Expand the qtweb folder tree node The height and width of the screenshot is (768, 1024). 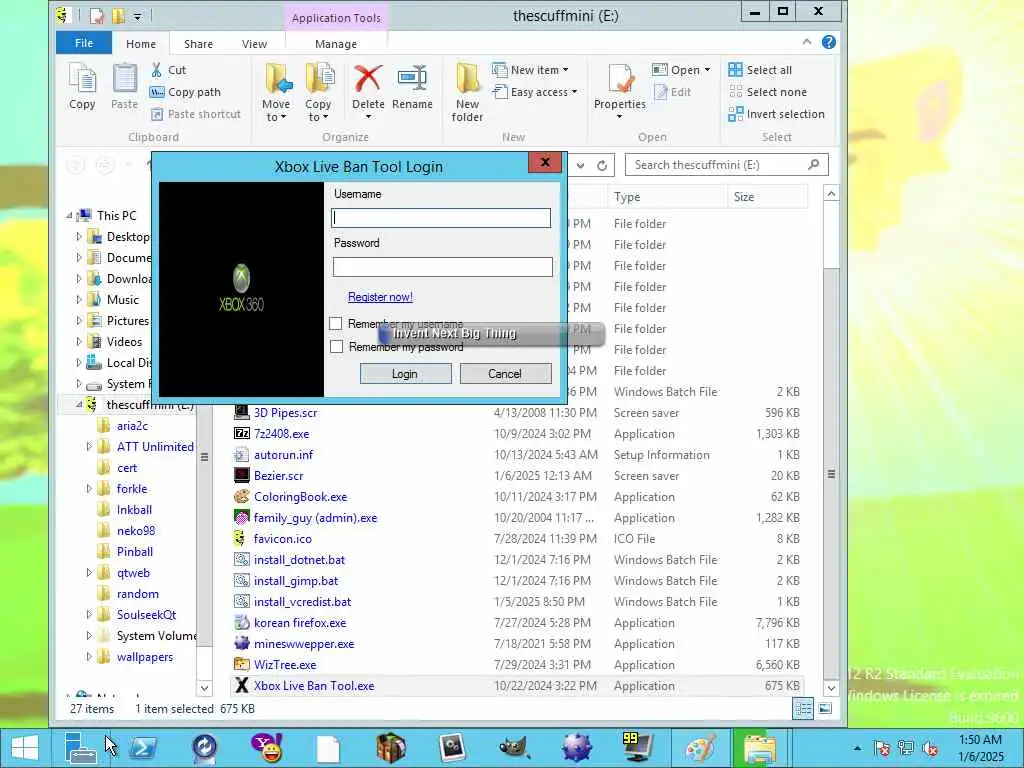pyautogui.click(x=89, y=573)
